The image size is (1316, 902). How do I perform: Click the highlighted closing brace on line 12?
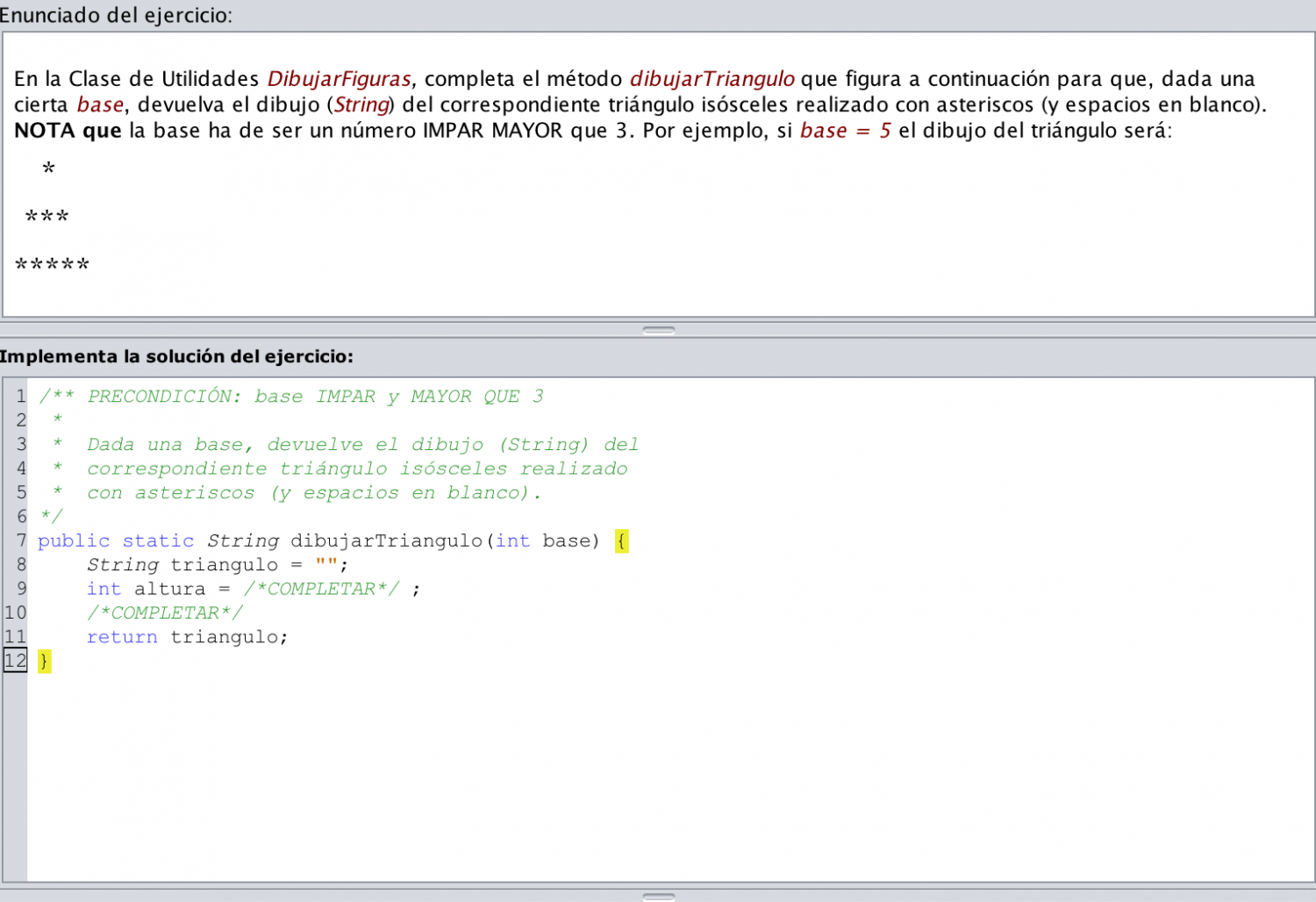(x=44, y=661)
